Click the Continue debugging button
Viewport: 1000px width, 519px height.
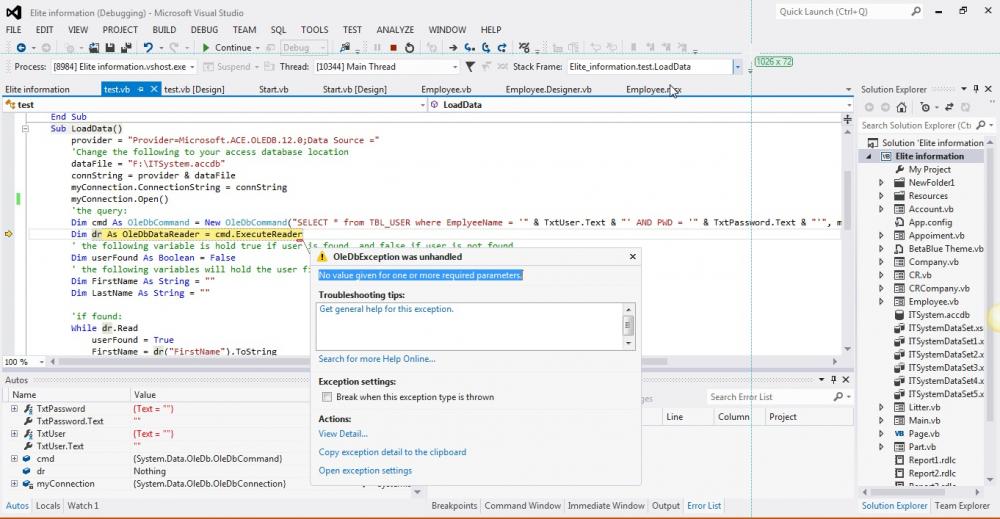(x=227, y=48)
